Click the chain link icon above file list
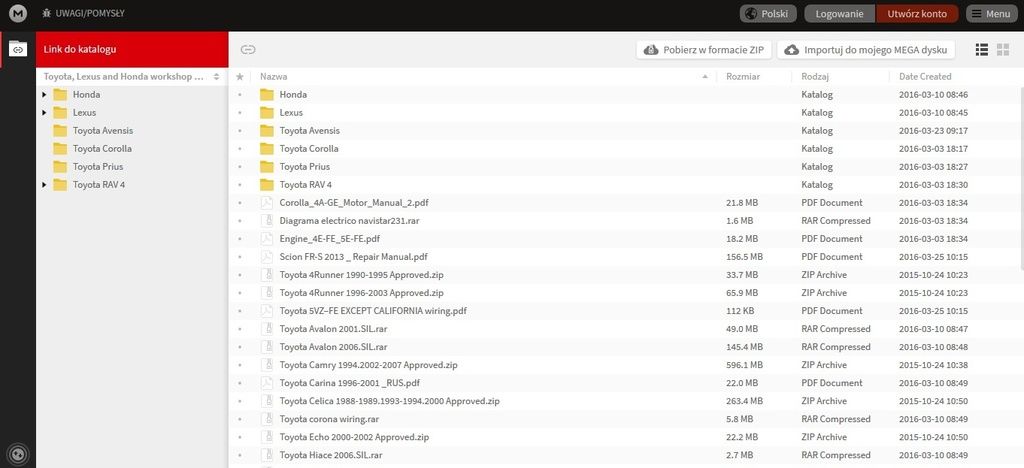Screen dimensions: 1024x468 pyautogui.click(x=248, y=49)
